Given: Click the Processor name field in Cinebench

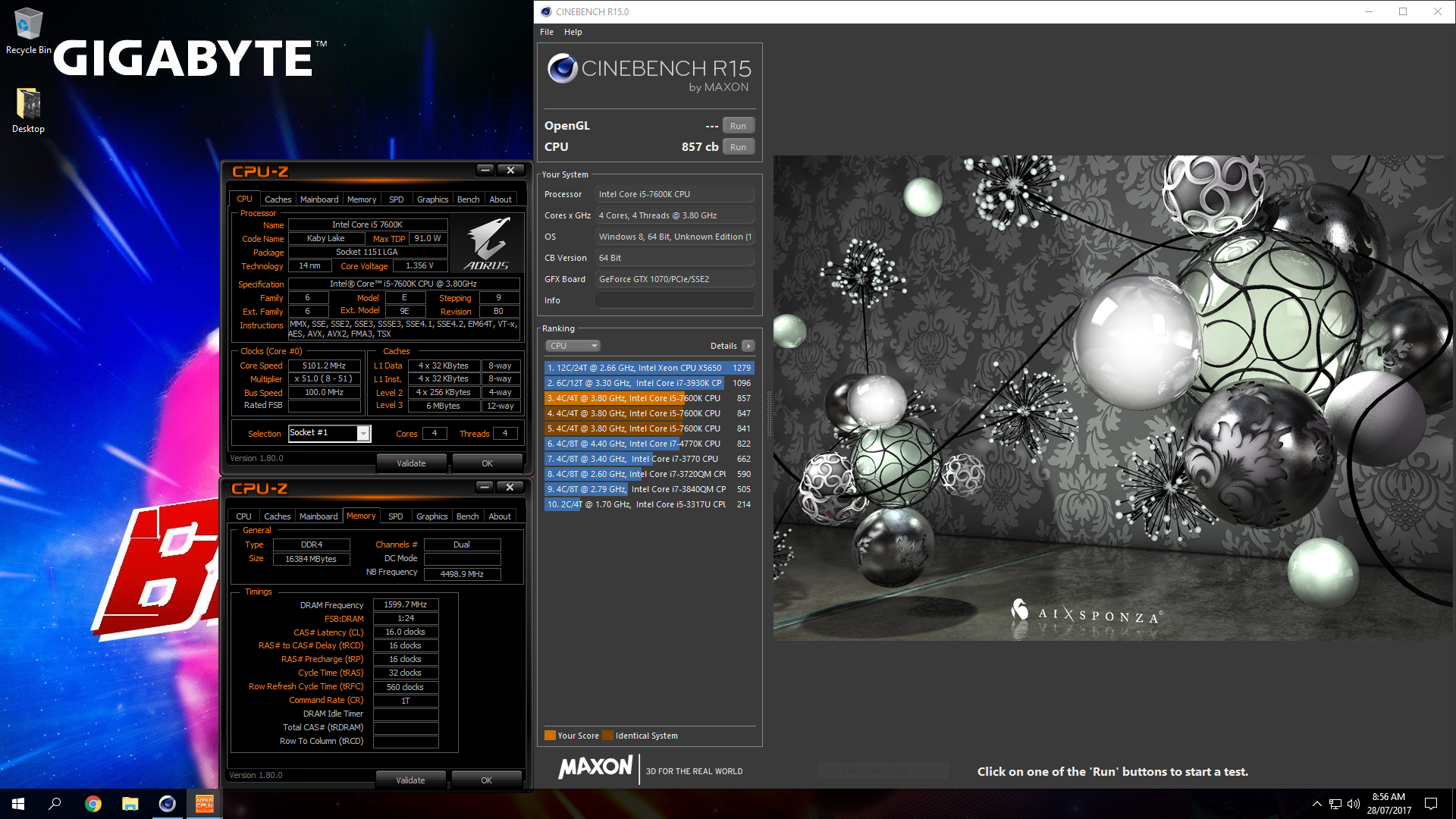Looking at the screenshot, I should pyautogui.click(x=675, y=195).
